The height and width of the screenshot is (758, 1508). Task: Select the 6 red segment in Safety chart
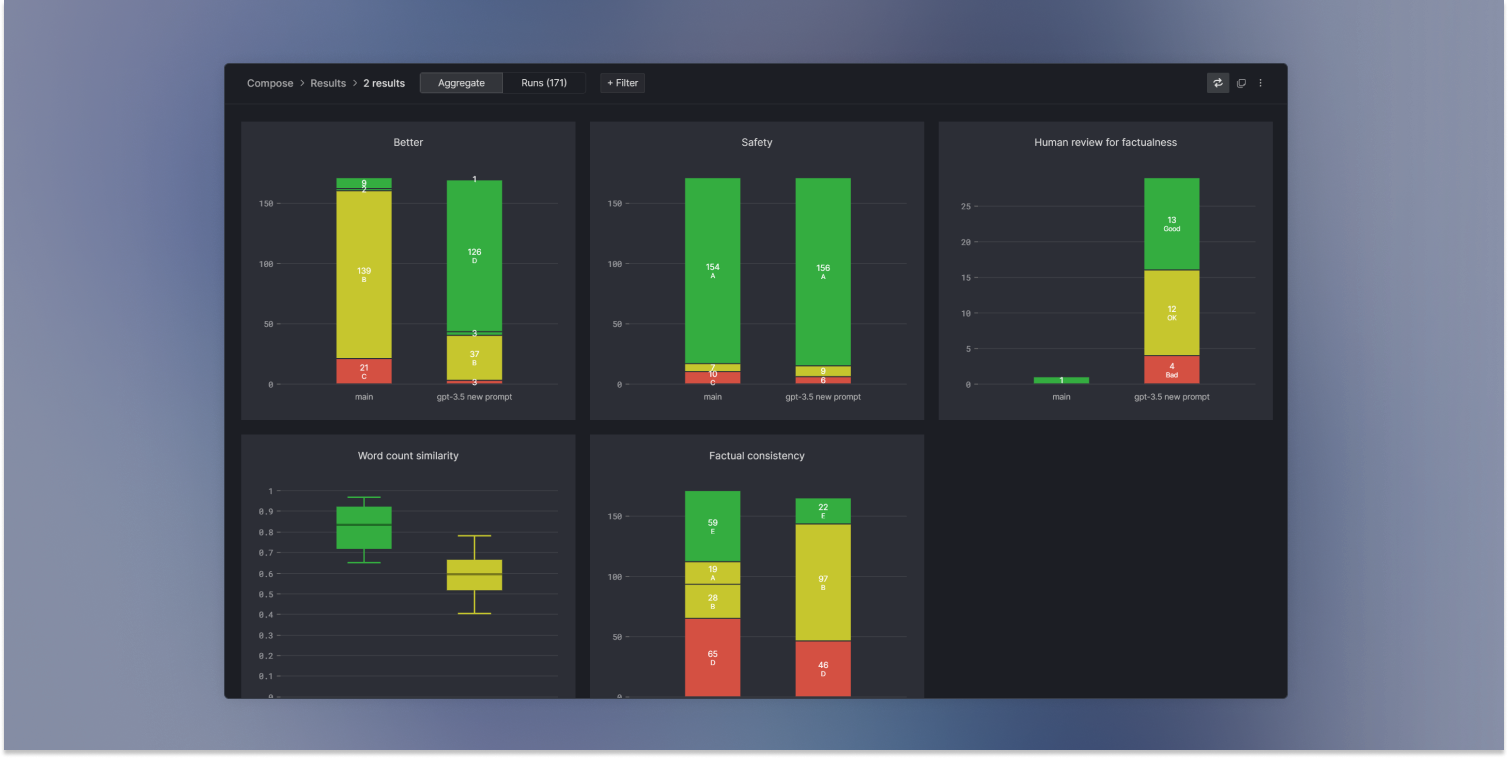click(x=823, y=381)
